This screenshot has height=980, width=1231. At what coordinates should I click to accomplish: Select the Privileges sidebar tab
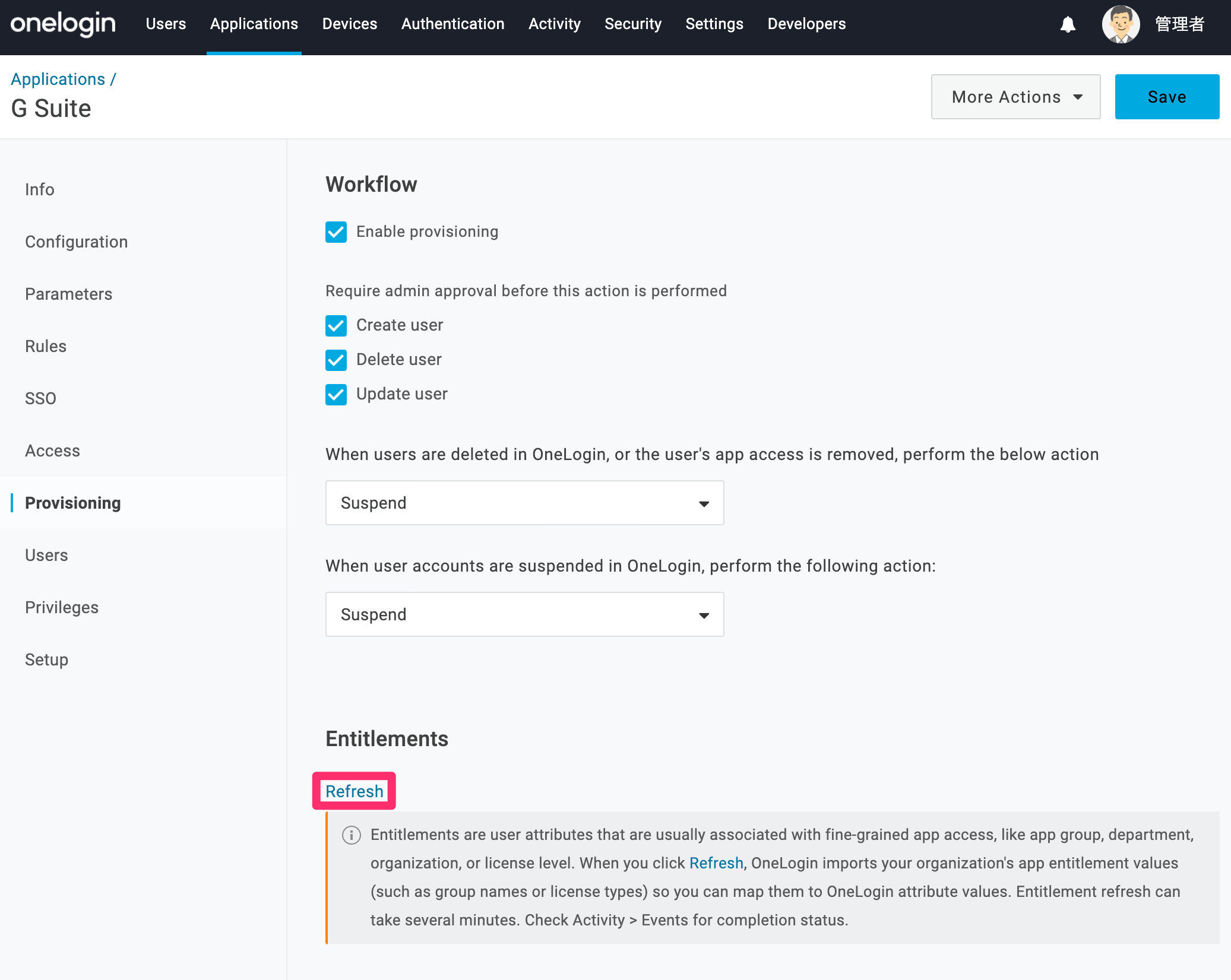[62, 607]
